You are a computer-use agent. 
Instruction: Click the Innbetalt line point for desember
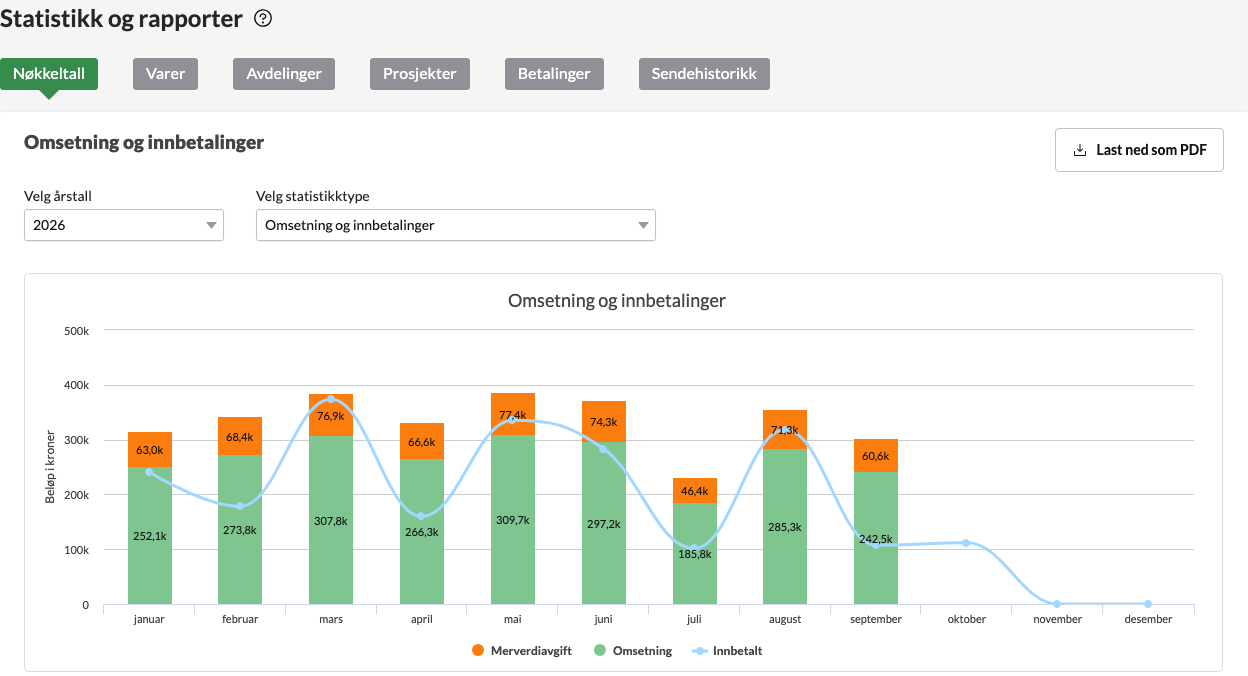point(1148,604)
